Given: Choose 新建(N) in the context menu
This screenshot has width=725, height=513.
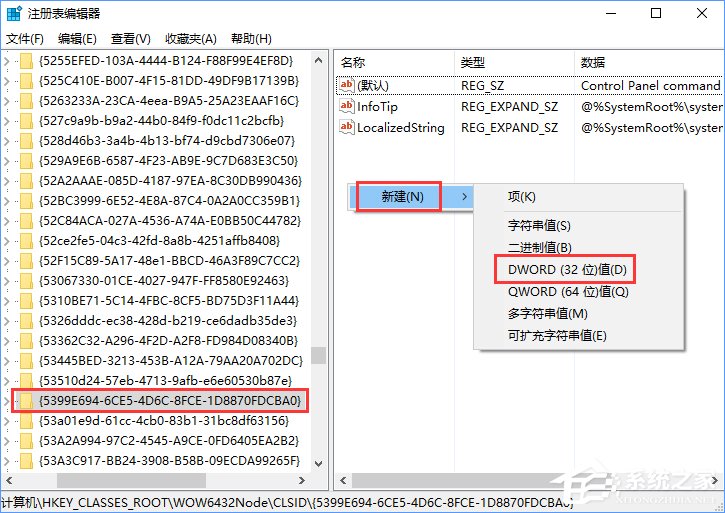Looking at the screenshot, I should 411,197.
